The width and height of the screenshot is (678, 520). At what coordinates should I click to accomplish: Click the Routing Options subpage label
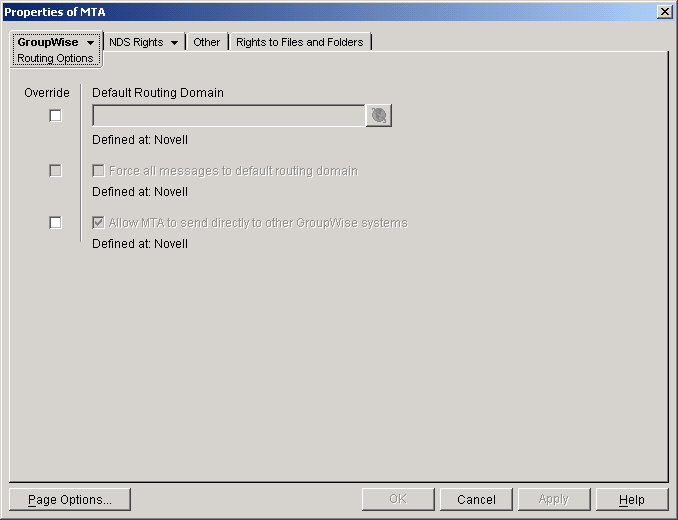tap(55, 58)
